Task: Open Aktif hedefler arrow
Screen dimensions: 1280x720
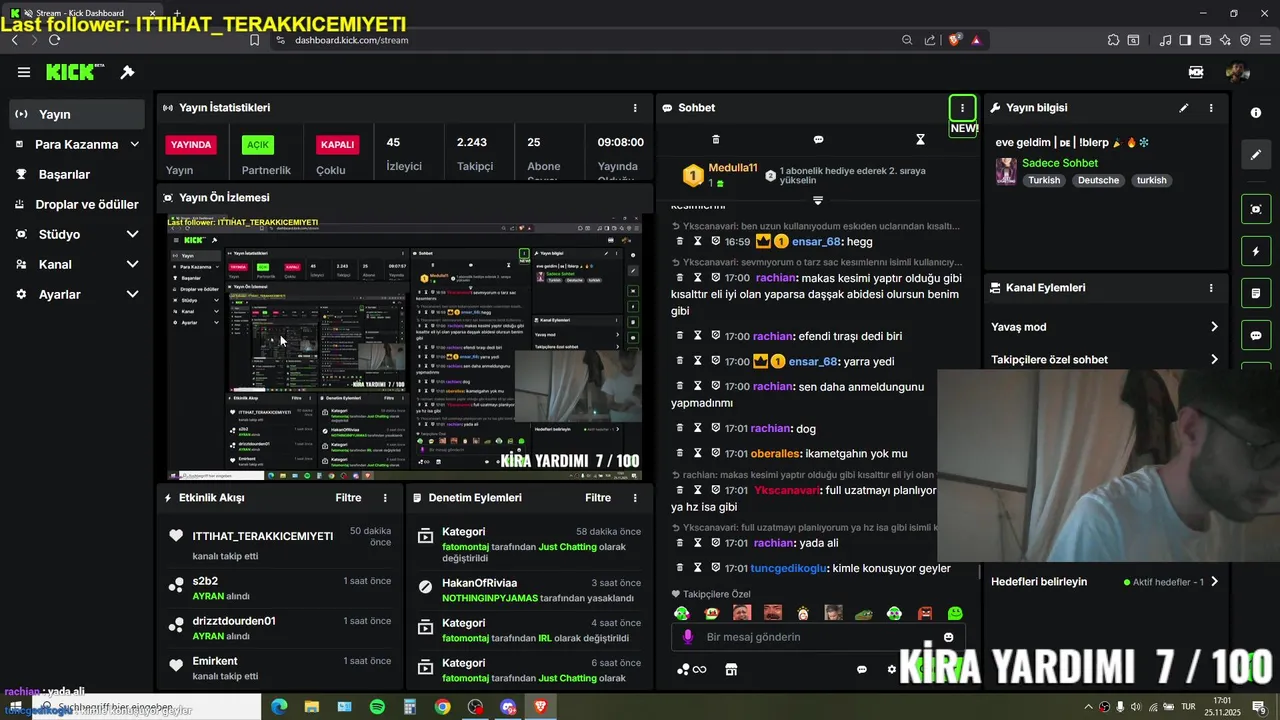Action: (1214, 581)
